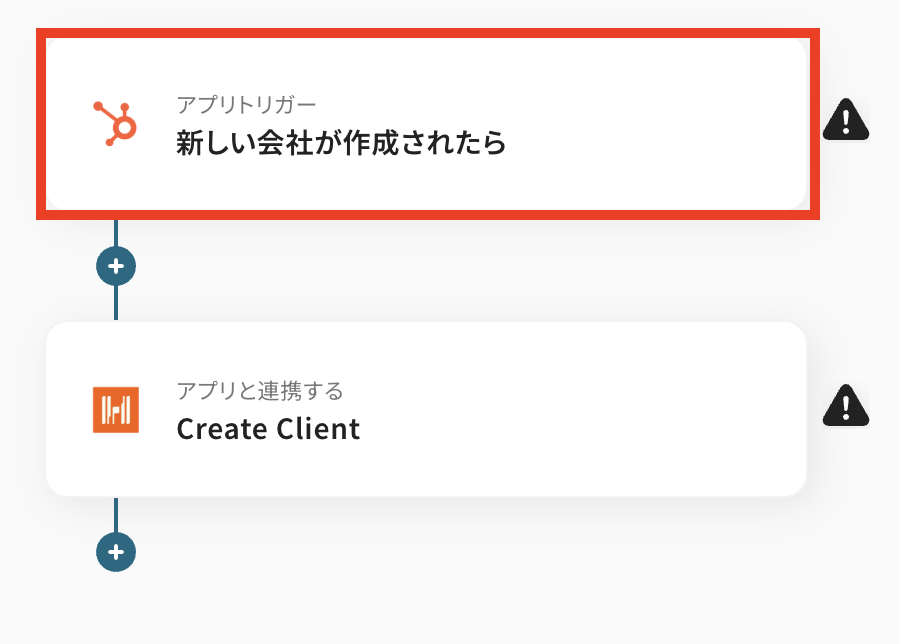Select the 新しい会社が作成されたら title text
Screen dimensions: 900x644
click(341, 144)
